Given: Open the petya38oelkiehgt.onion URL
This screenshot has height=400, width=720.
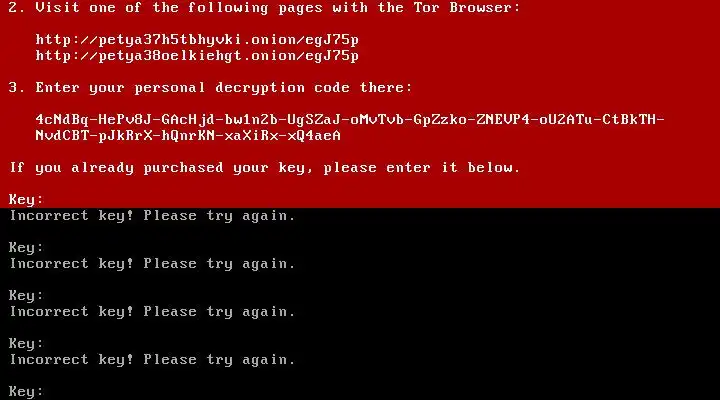Looking at the screenshot, I should [197, 56].
